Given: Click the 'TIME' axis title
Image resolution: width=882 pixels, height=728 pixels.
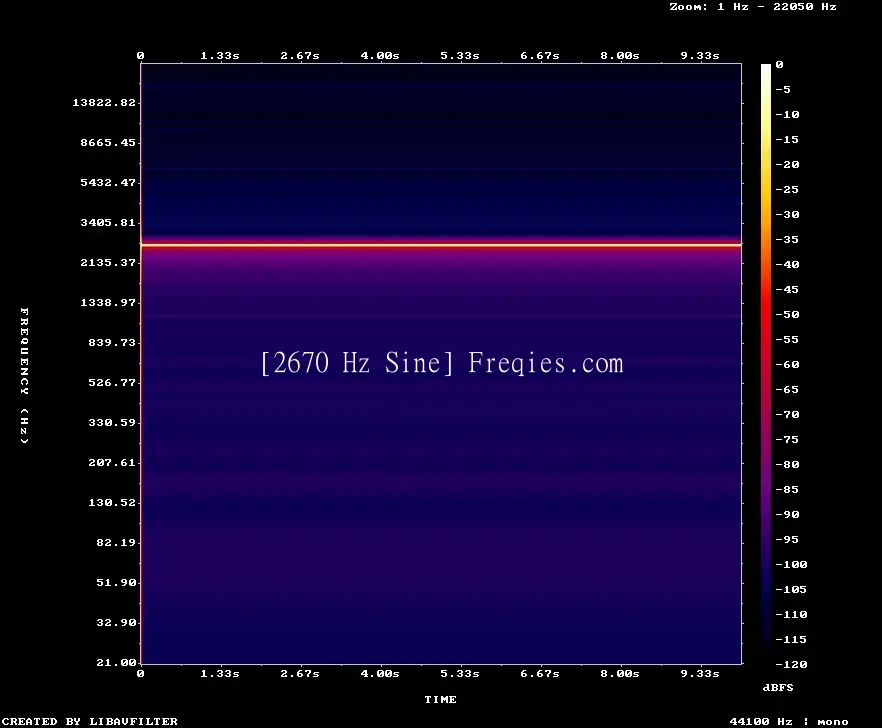Looking at the screenshot, I should pyautogui.click(x=440, y=699).
